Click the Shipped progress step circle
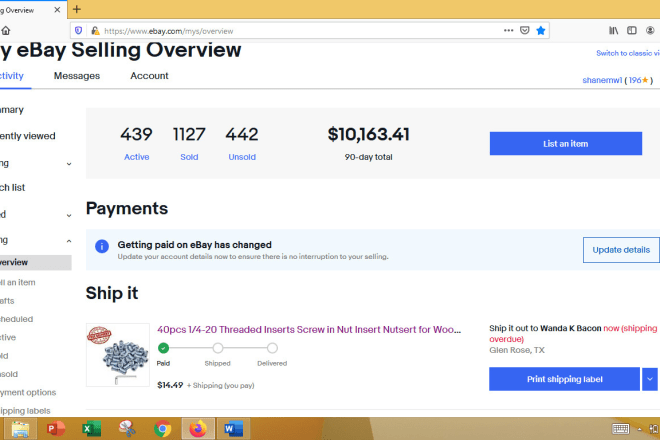Image resolution: width=660 pixels, height=440 pixels. pyautogui.click(x=218, y=348)
